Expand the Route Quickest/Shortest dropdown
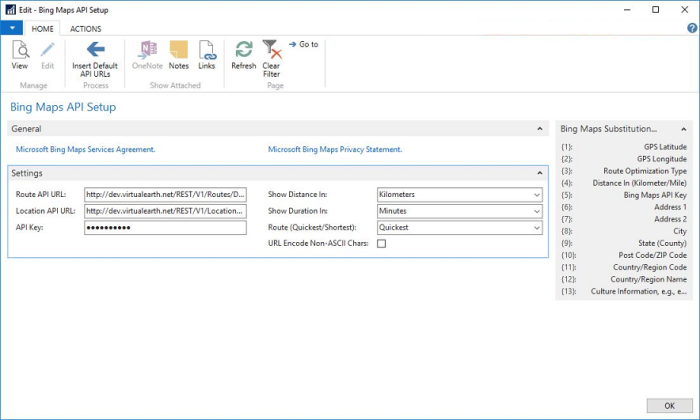This screenshot has height=420, width=700. pos(537,227)
